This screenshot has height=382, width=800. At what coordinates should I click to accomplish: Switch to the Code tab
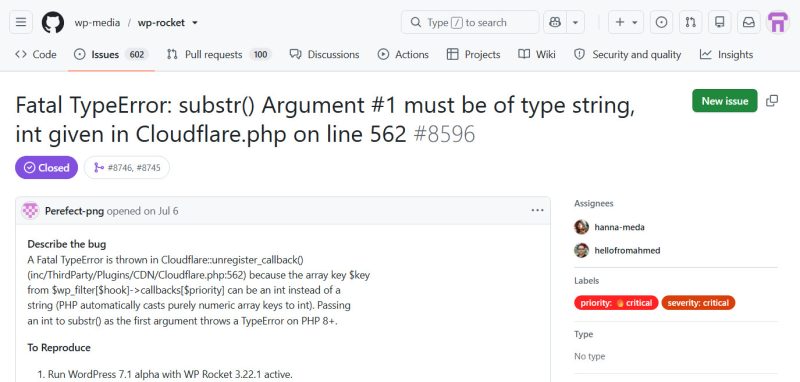(36, 55)
